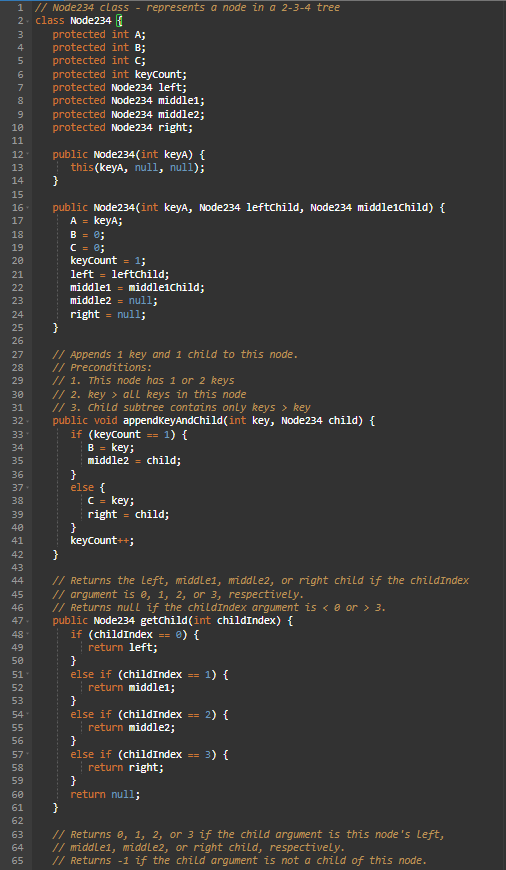Image resolution: width=506 pixels, height=870 pixels.
Task: Fold the childIndex == 1 else-if block
Action: [x=27, y=674]
